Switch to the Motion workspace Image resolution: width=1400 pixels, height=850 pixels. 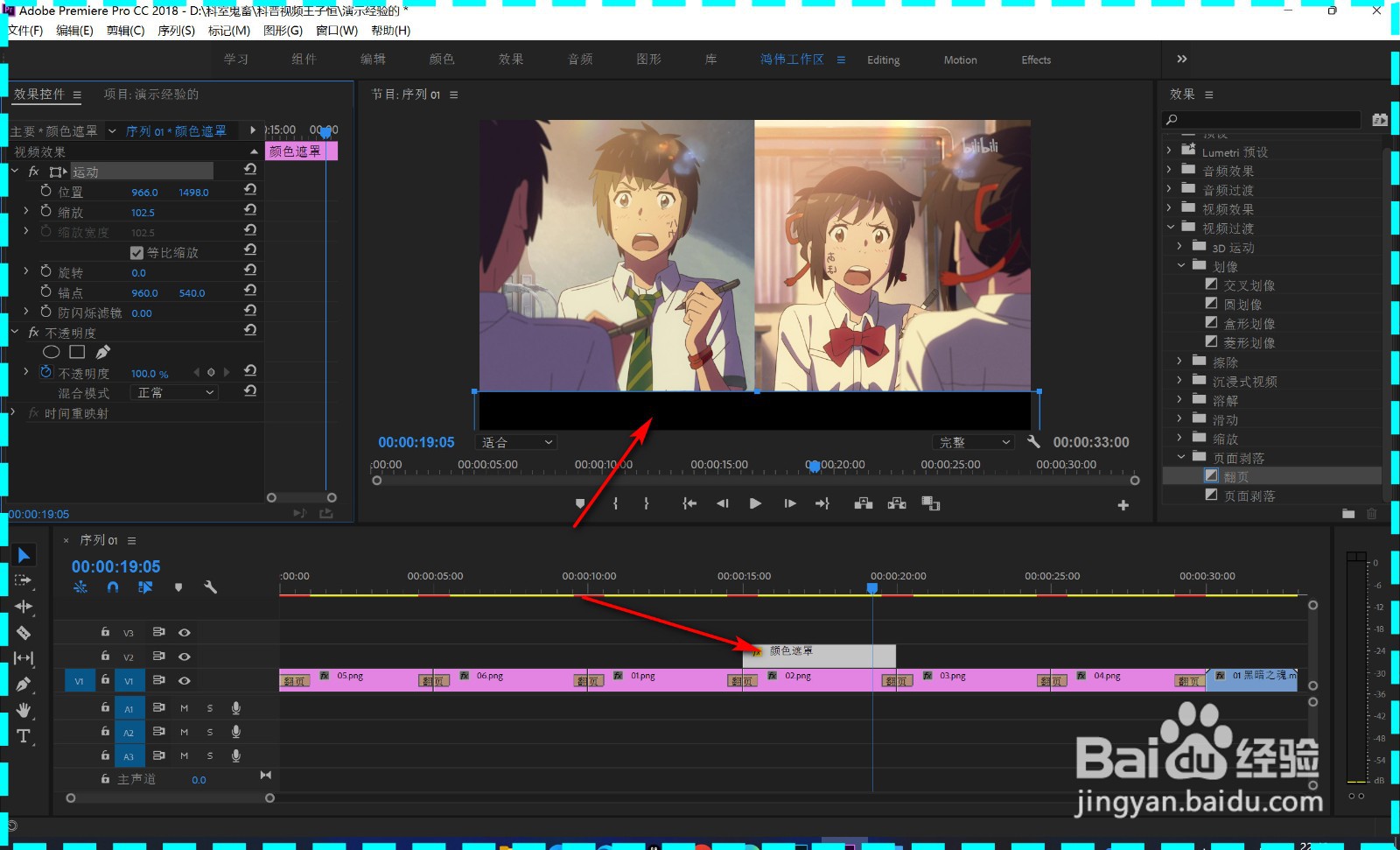pyautogui.click(x=960, y=60)
